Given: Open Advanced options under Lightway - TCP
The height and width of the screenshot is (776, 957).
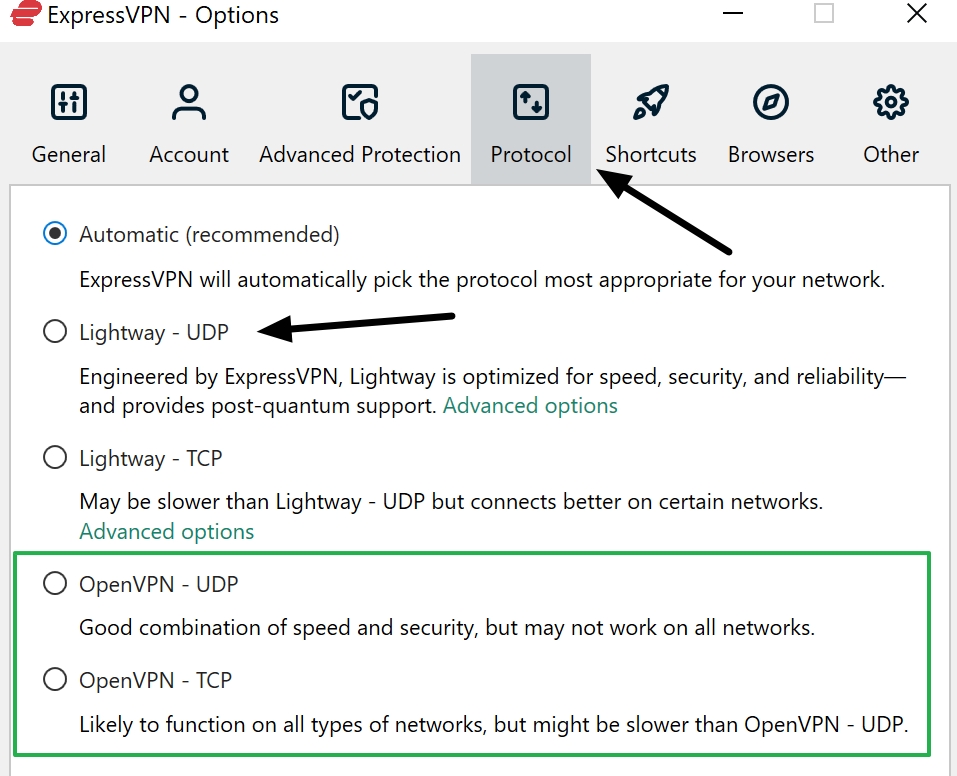Looking at the screenshot, I should (166, 531).
